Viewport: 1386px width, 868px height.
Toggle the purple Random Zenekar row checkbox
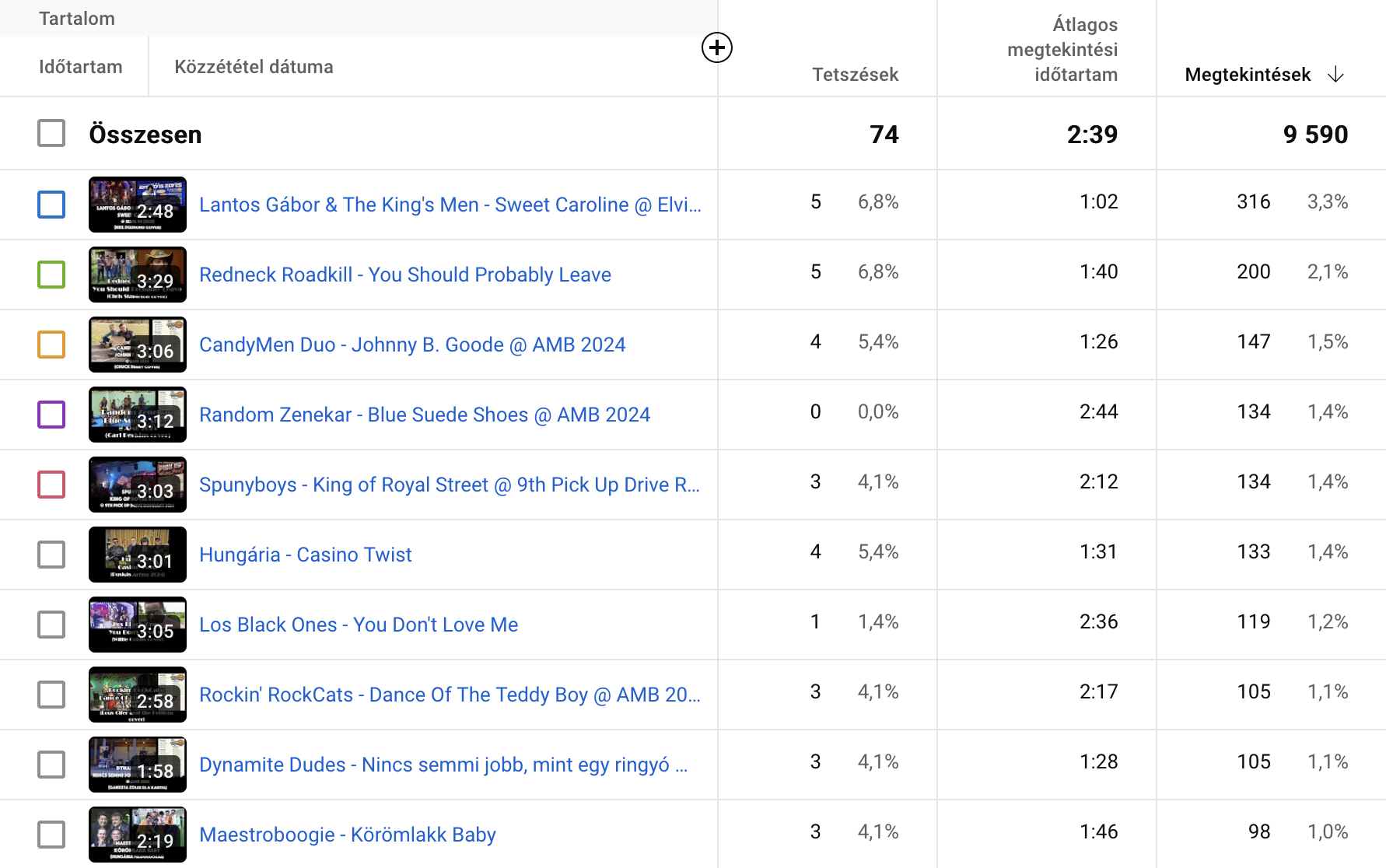point(51,415)
